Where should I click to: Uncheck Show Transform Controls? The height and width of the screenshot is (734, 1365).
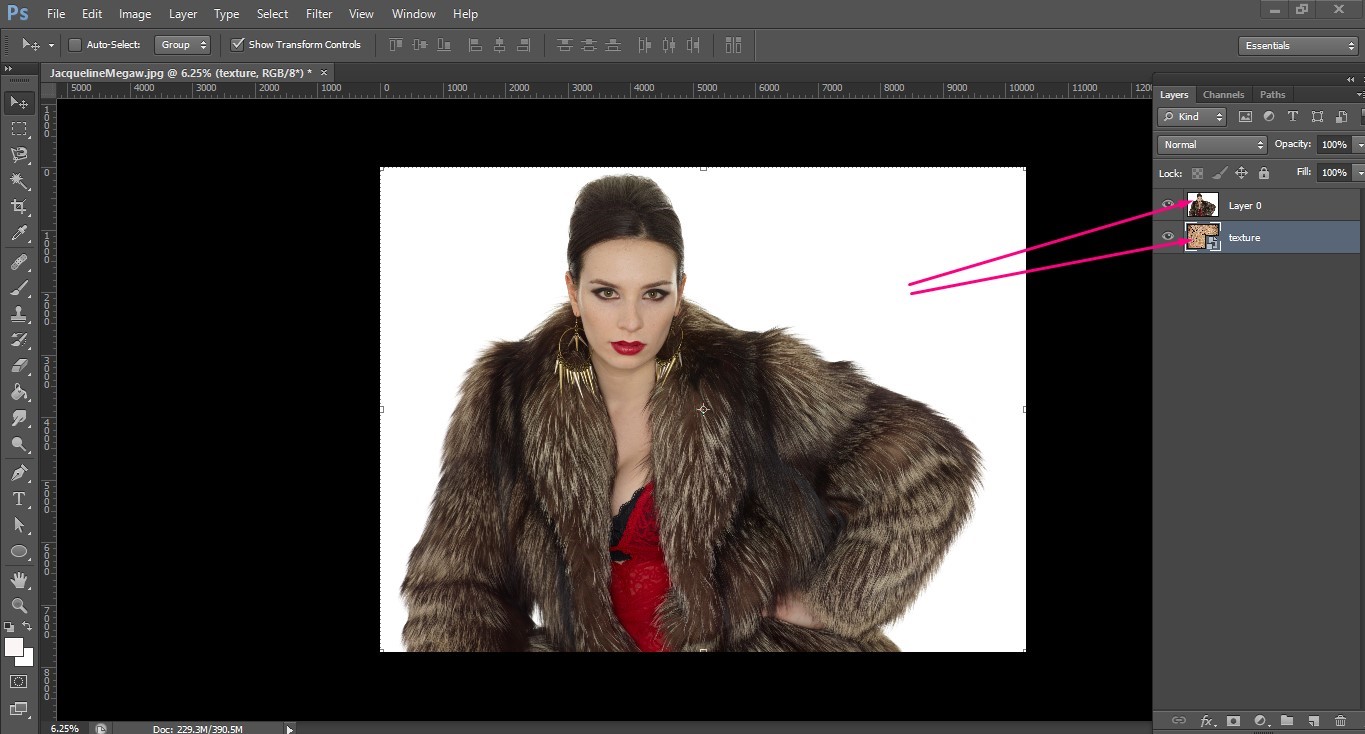point(238,45)
